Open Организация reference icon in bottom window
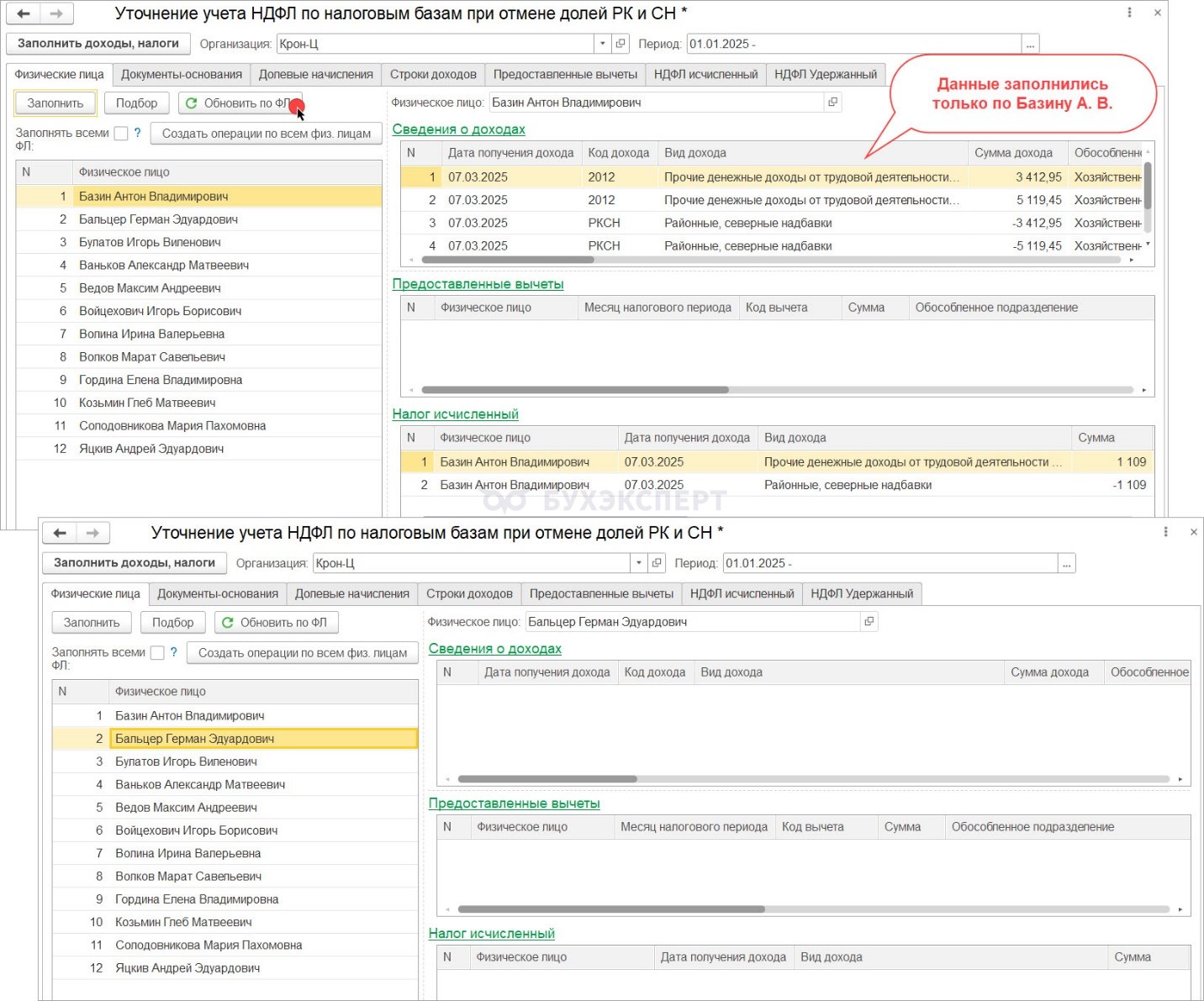The width and height of the screenshot is (1204, 1001). tap(657, 563)
